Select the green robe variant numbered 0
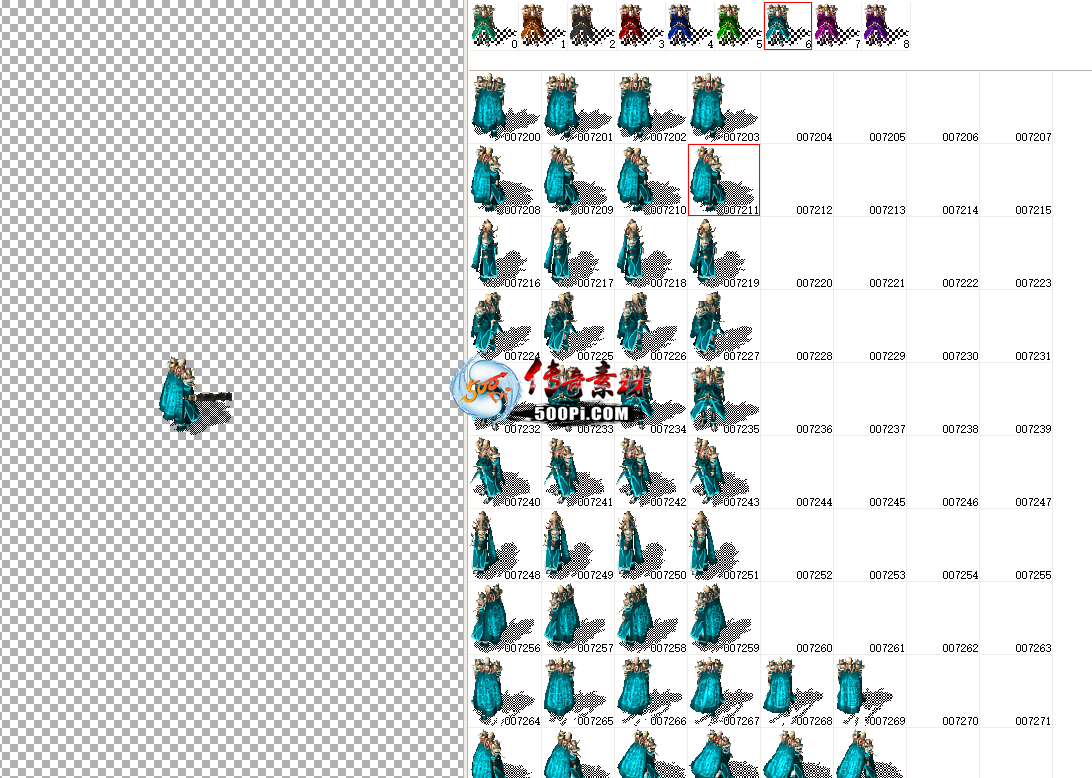The width and height of the screenshot is (1092, 778). pos(494,26)
